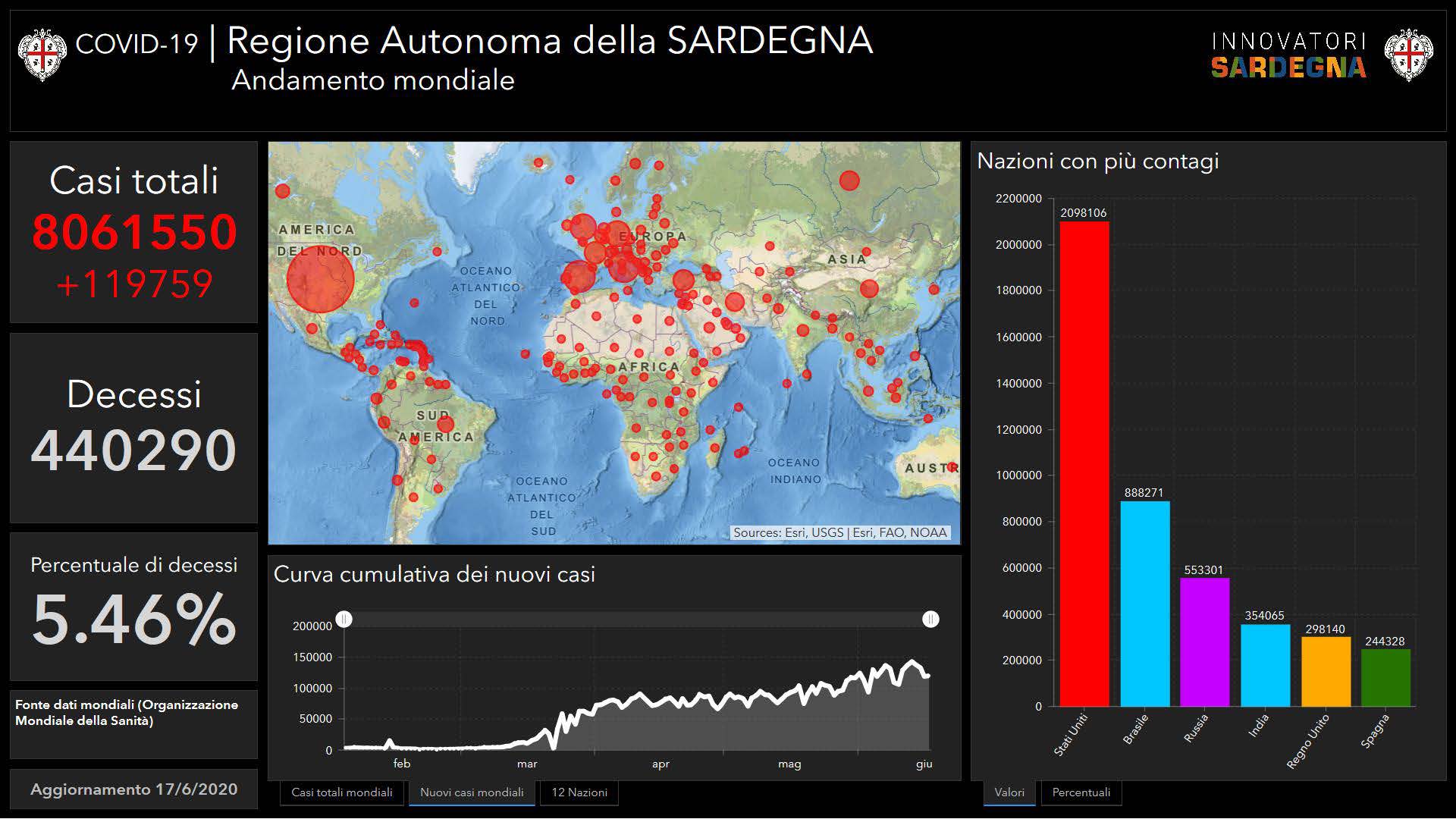Select the Nuovi casi mondiali tab
1456x819 pixels.
472,792
